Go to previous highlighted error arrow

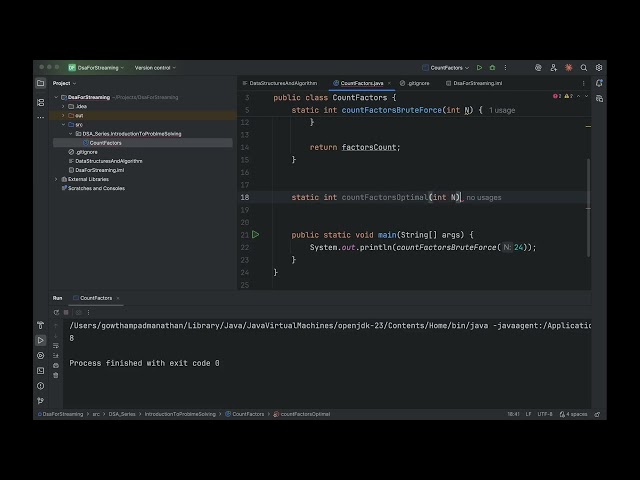(578, 96)
